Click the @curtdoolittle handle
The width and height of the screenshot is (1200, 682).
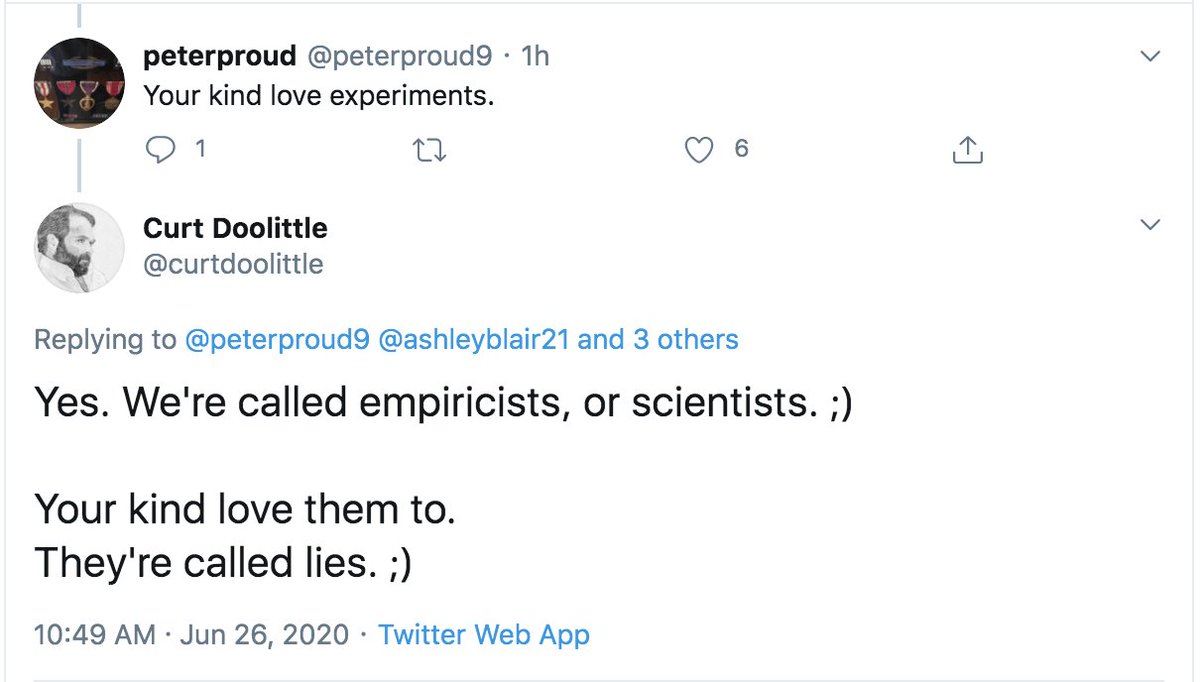pos(233,263)
